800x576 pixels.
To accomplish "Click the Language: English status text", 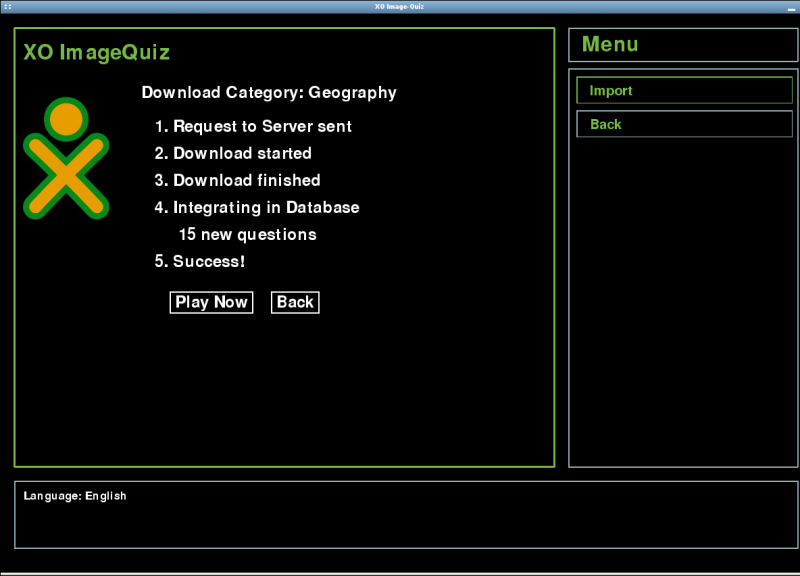I will tap(75, 496).
